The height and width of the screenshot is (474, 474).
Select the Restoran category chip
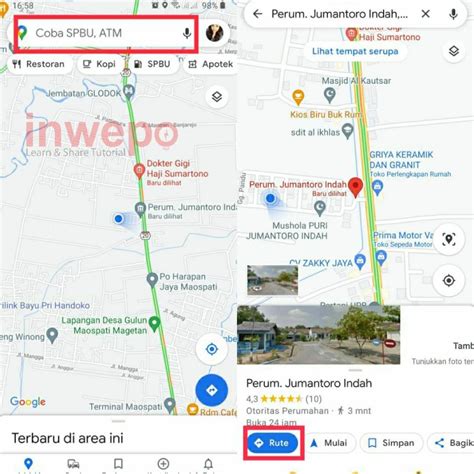coord(39,64)
